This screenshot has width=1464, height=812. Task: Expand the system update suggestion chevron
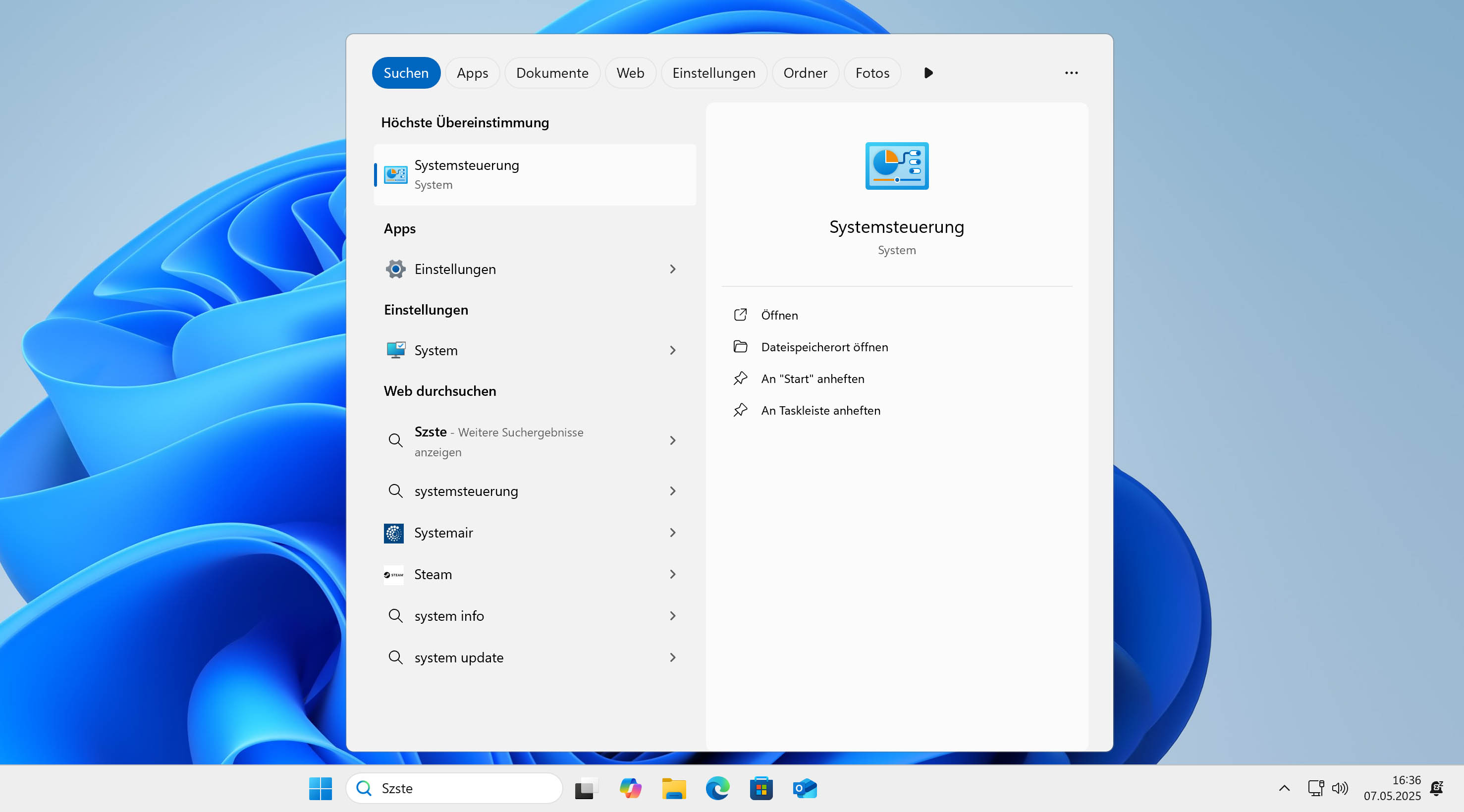point(673,657)
